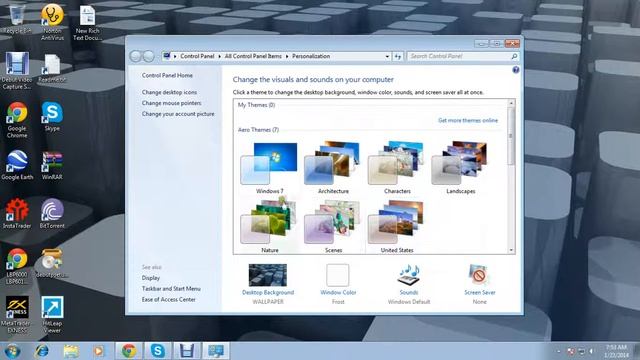Open Sounds Windows Default settings
Screen dimensions: 640x360
coord(409,284)
